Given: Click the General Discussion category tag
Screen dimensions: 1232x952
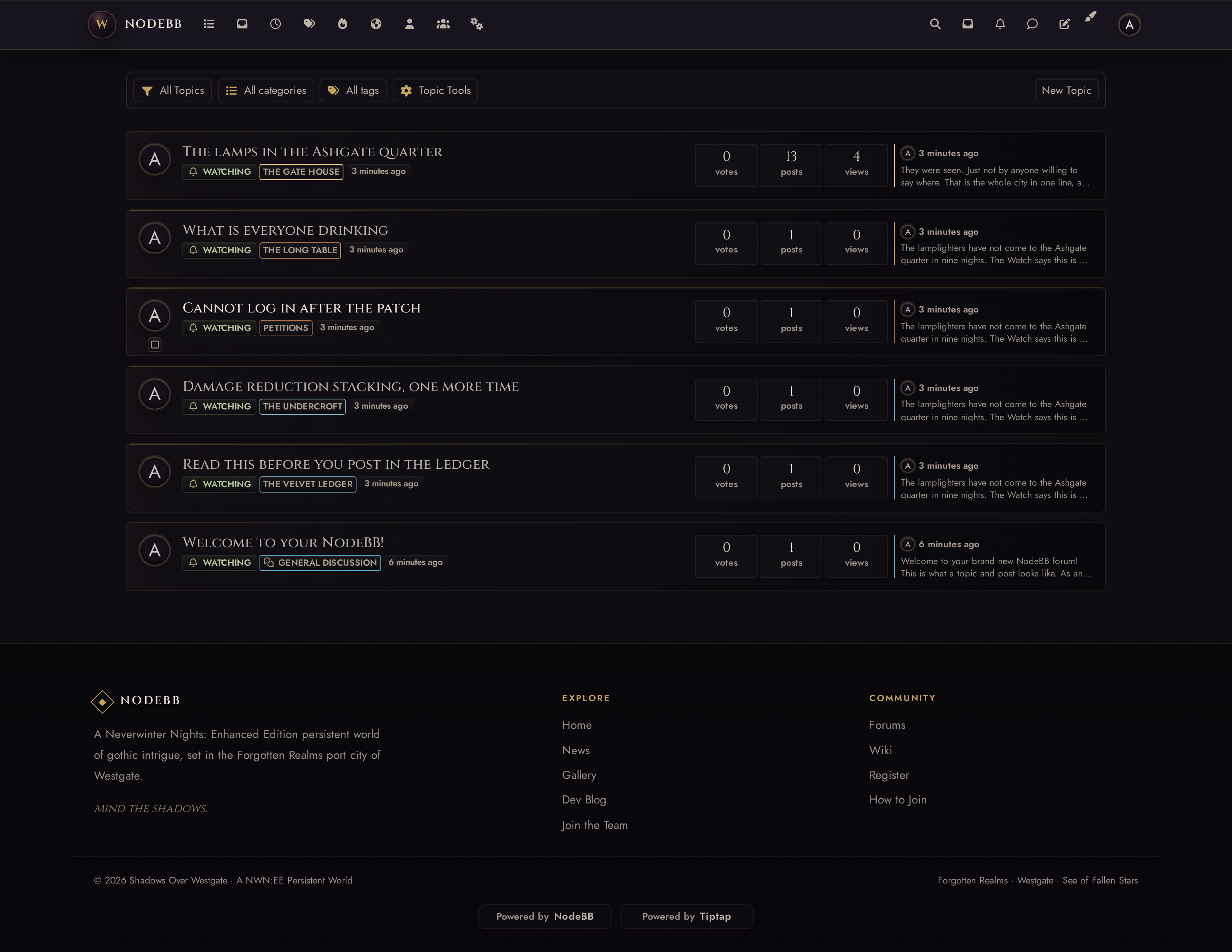Looking at the screenshot, I should point(320,563).
